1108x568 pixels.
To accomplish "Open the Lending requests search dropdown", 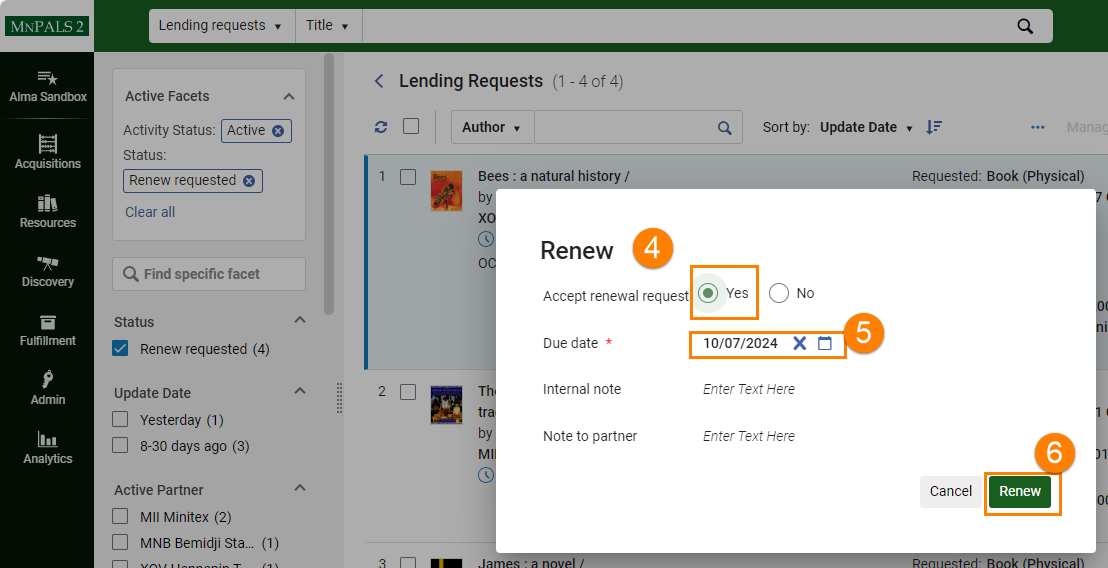I will [x=220, y=26].
